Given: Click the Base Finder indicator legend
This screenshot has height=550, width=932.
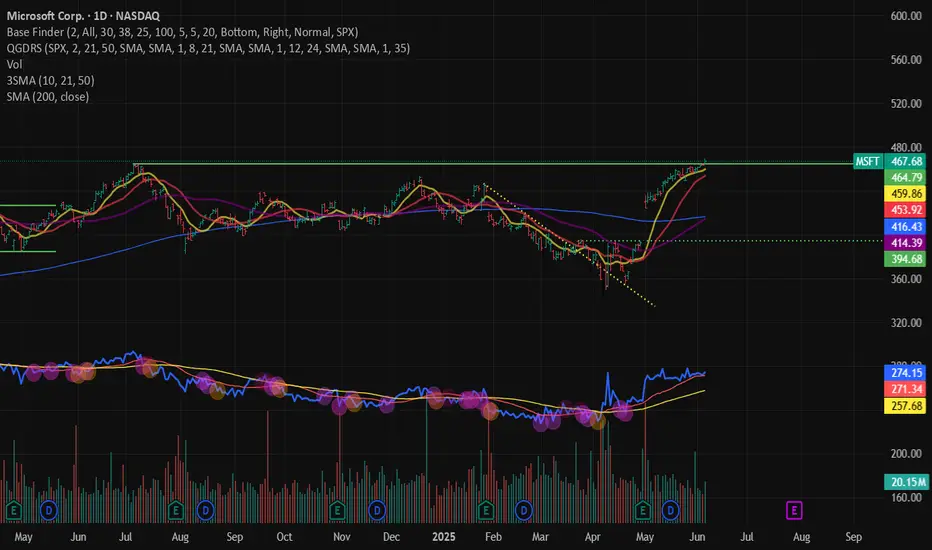Looking at the screenshot, I should pyautogui.click(x=182, y=32).
